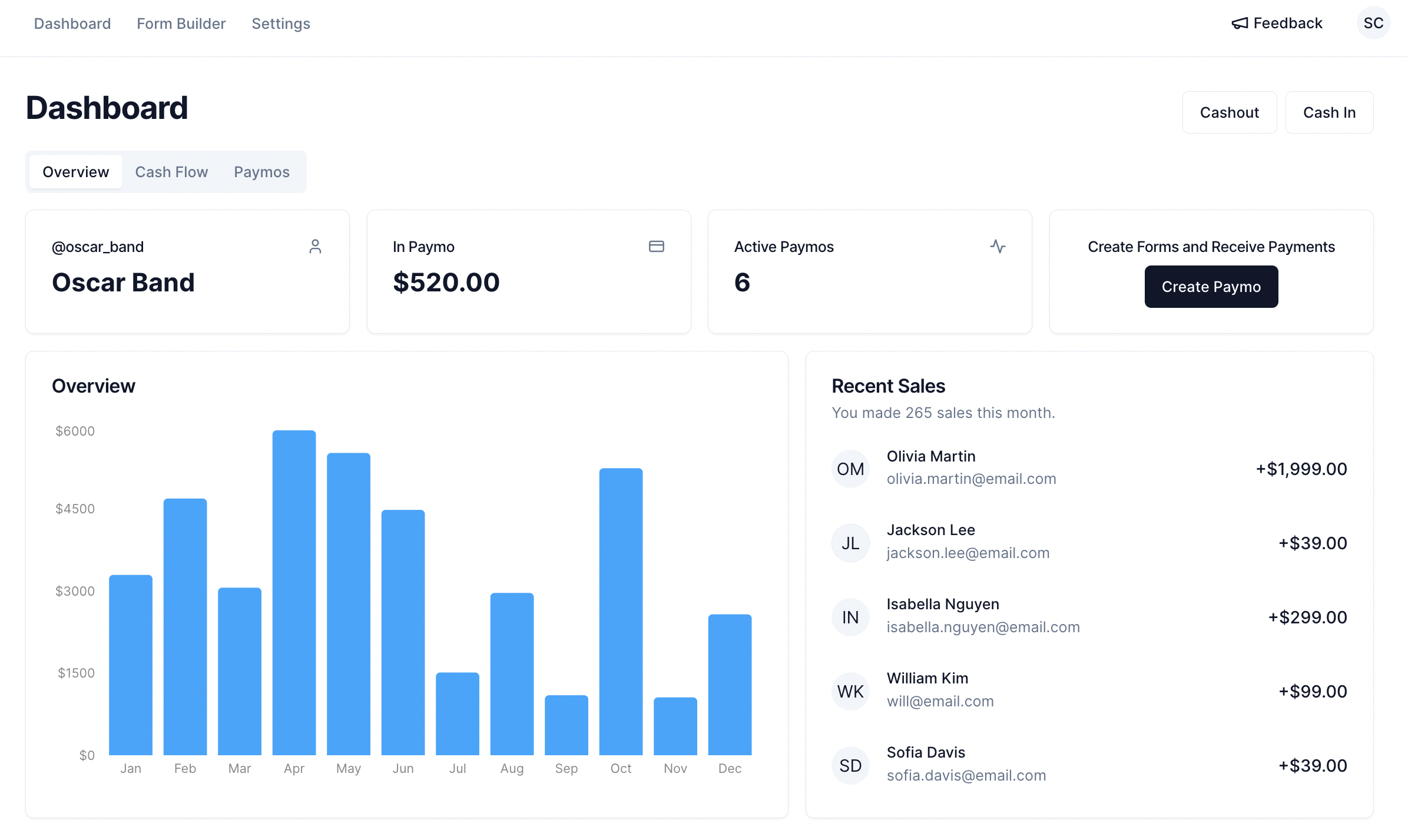Click the Dashboard navigation link
The height and width of the screenshot is (840, 1408).
point(72,24)
